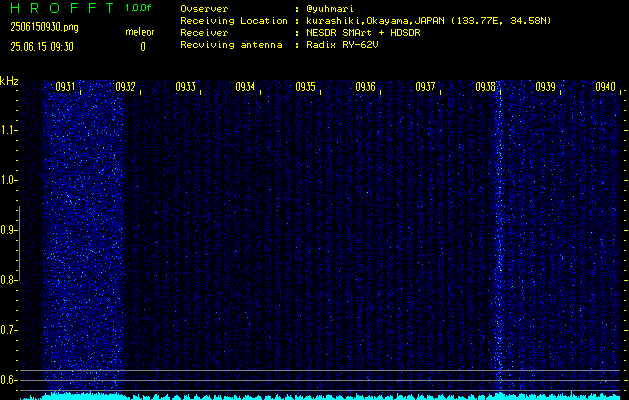The image size is (629, 400).
Task: Click the Receiver label
Action: [204, 33]
